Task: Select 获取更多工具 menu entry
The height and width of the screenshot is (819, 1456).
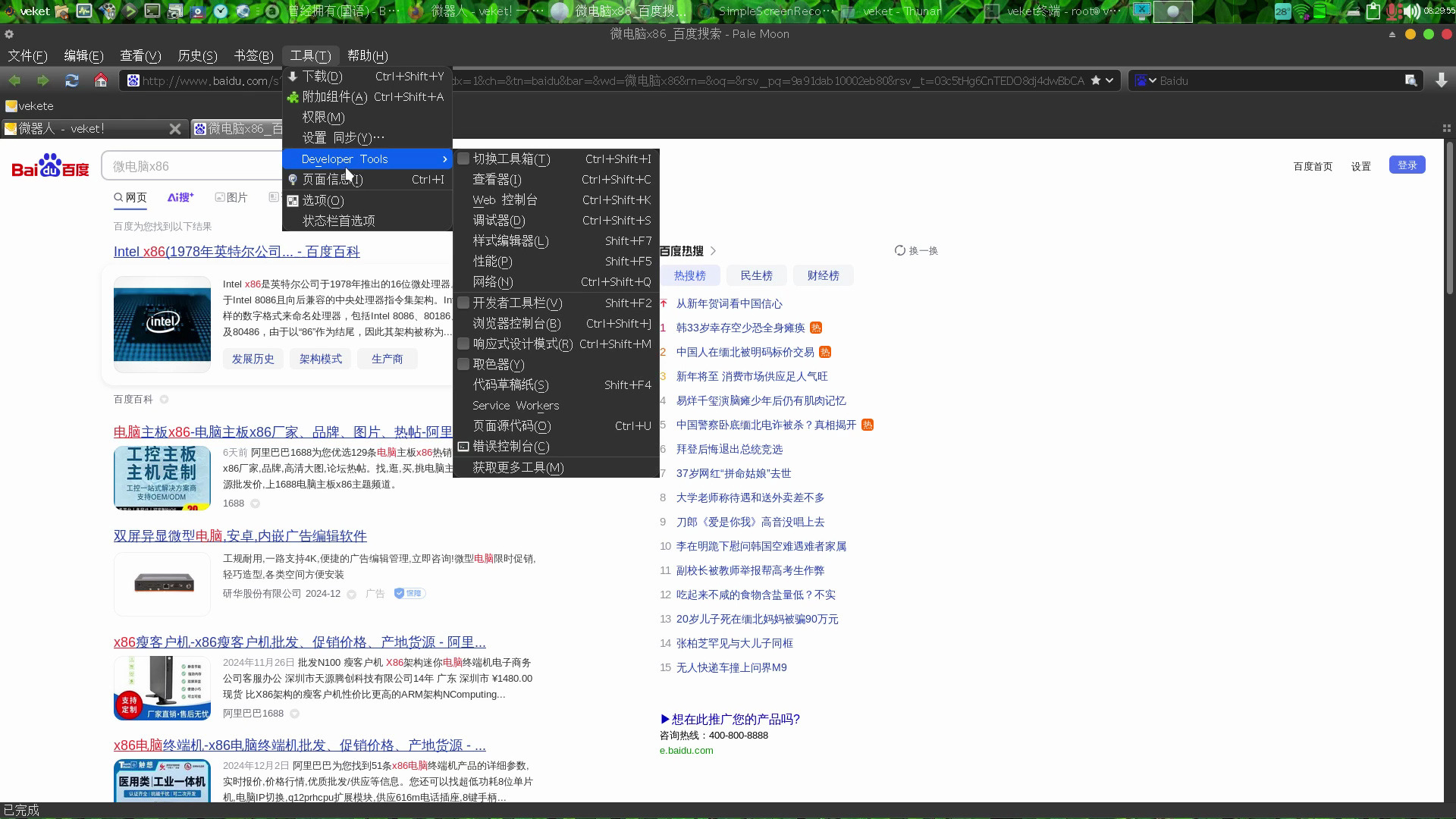Action: (556, 468)
